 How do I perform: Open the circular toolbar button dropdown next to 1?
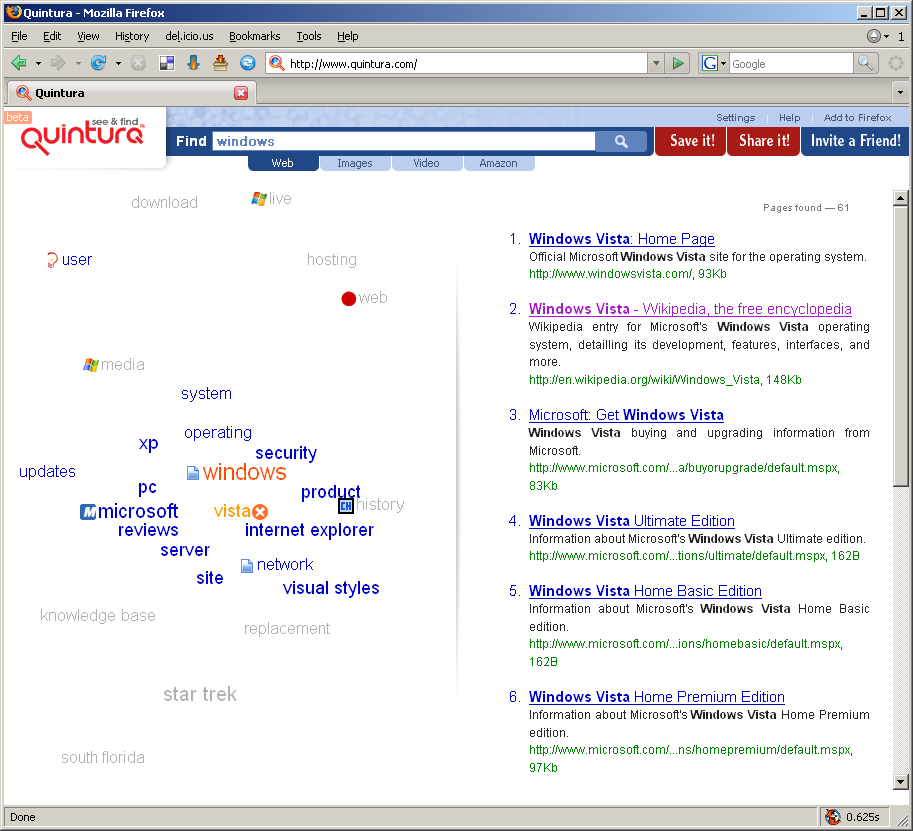pyautogui.click(x=887, y=36)
